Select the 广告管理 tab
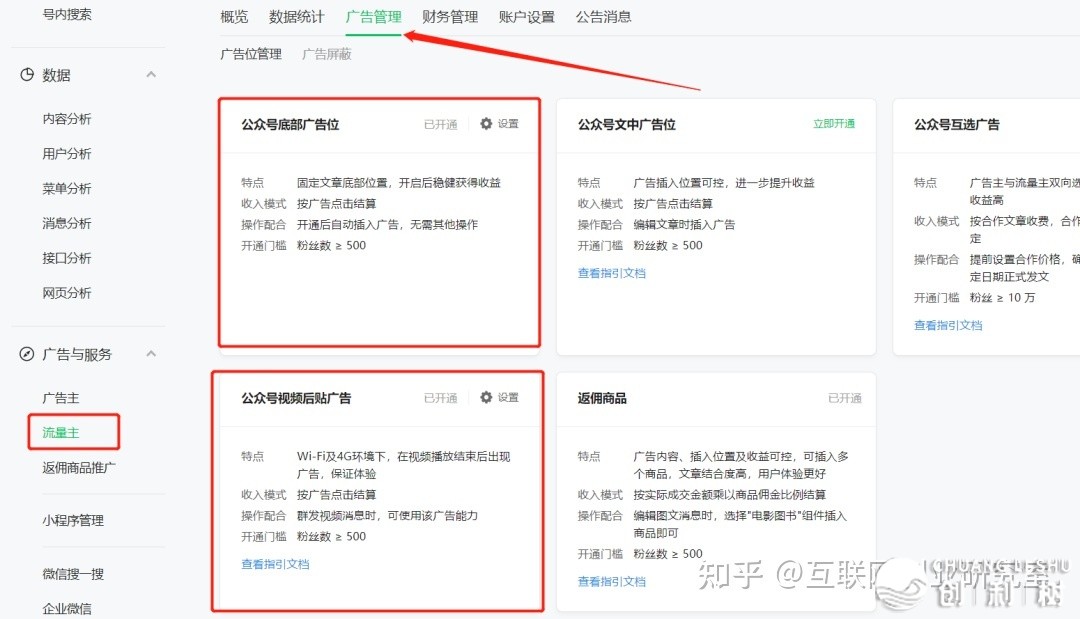The image size is (1080, 619). pyautogui.click(x=373, y=17)
